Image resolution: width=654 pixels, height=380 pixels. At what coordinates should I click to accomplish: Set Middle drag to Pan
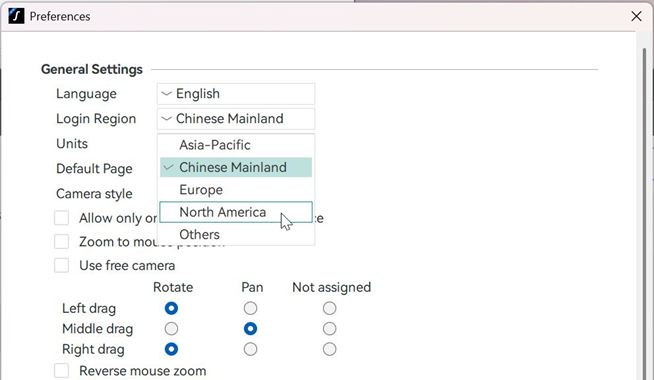coord(250,329)
